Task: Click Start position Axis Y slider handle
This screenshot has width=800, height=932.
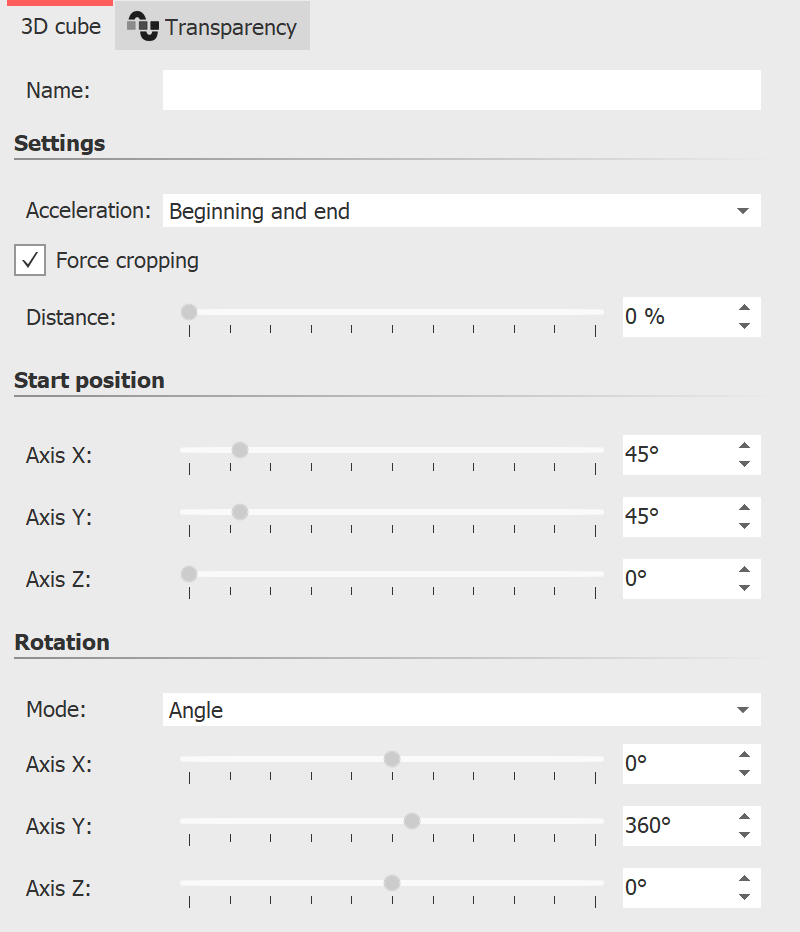Action: tap(239, 512)
